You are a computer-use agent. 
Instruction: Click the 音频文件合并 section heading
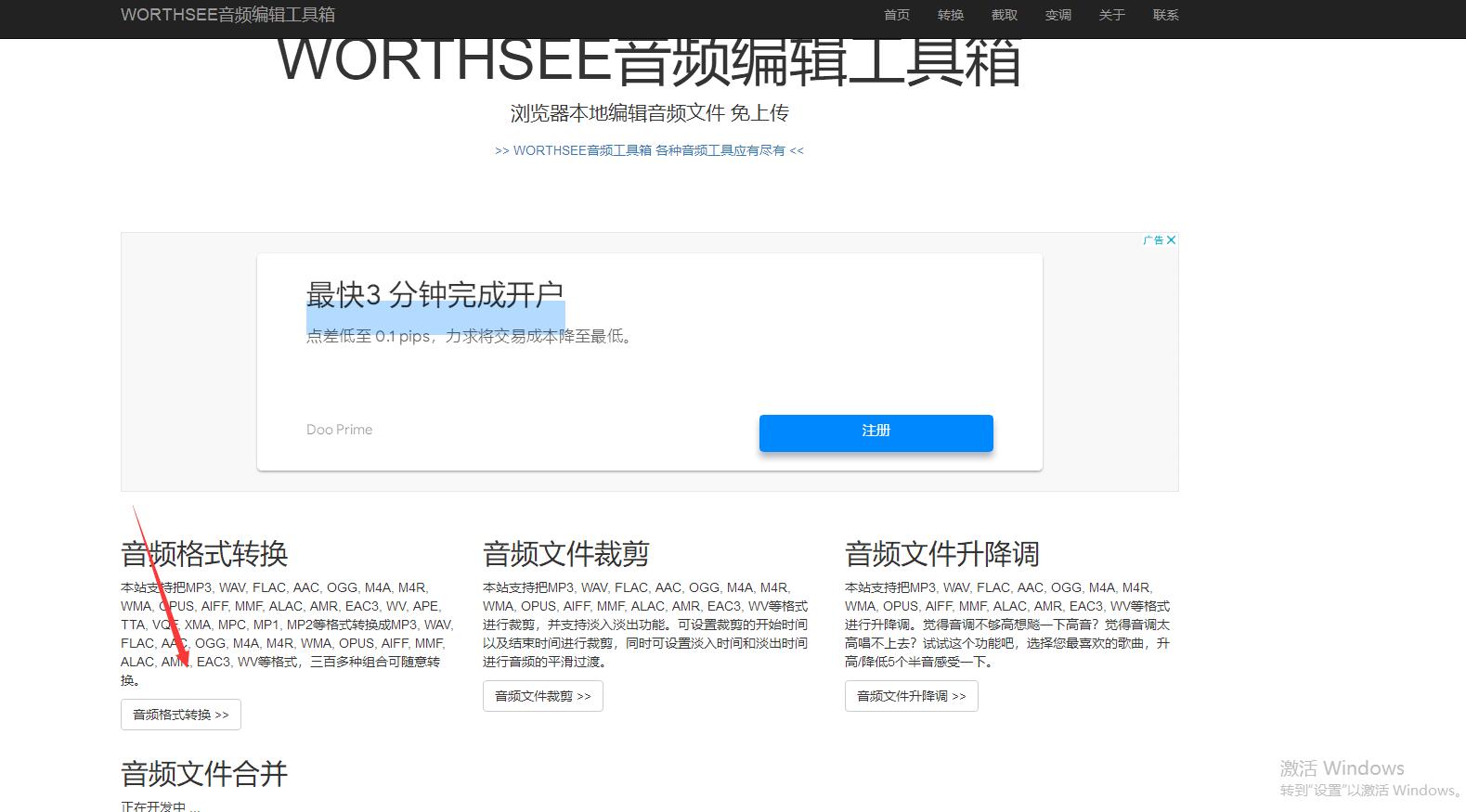click(x=204, y=774)
